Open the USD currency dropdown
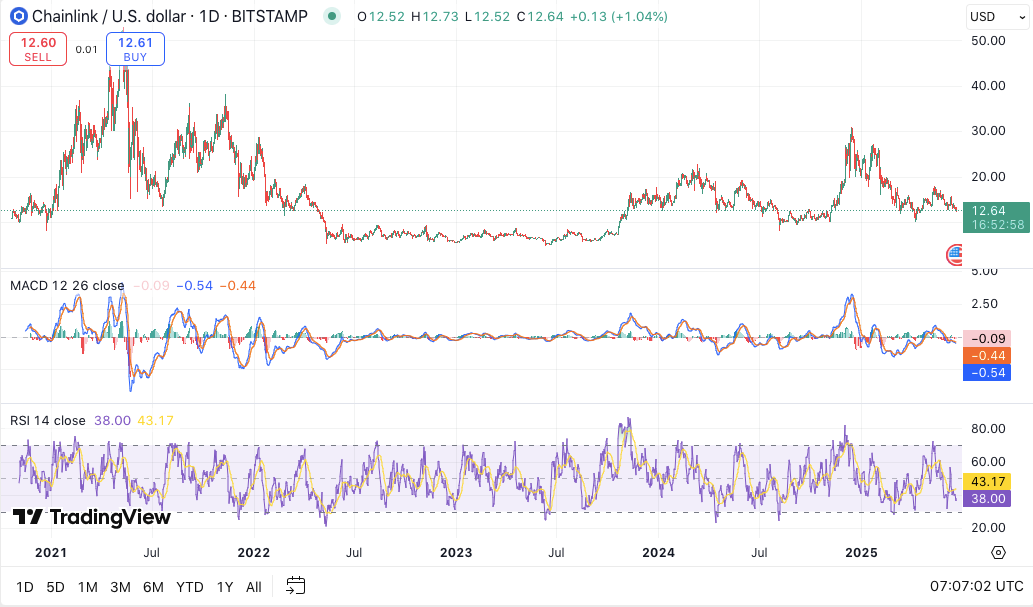Image resolution: width=1033 pixels, height=607 pixels. 997,16
